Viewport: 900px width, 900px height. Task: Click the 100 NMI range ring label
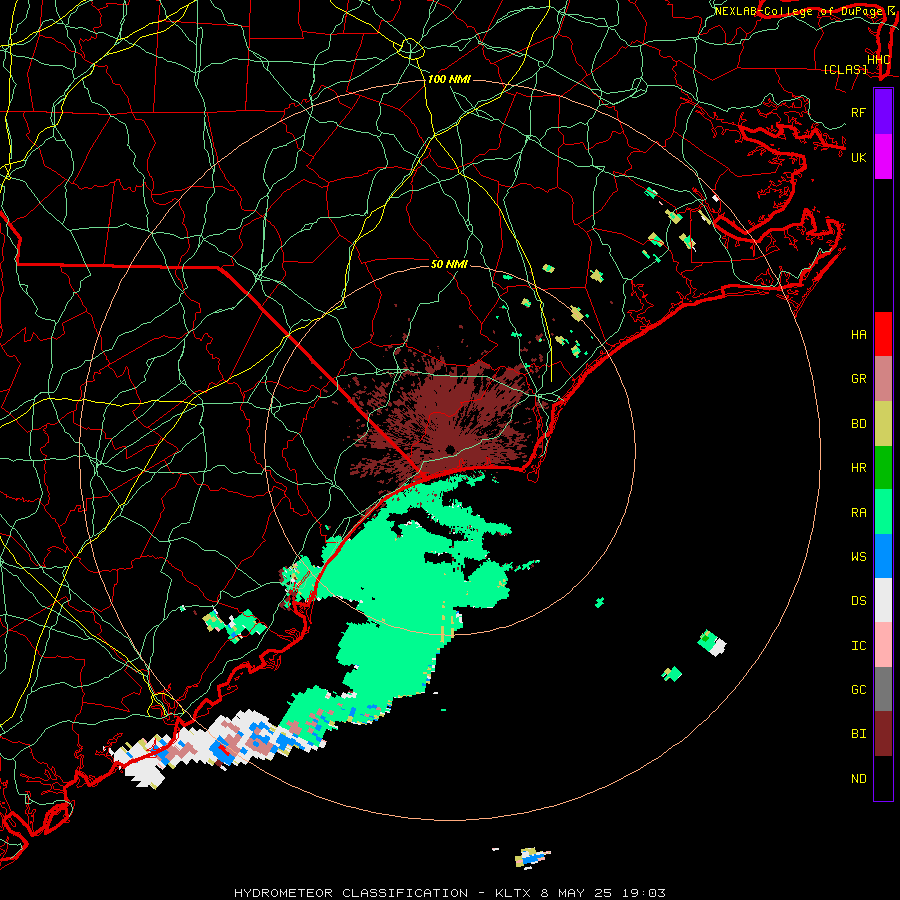(x=449, y=79)
